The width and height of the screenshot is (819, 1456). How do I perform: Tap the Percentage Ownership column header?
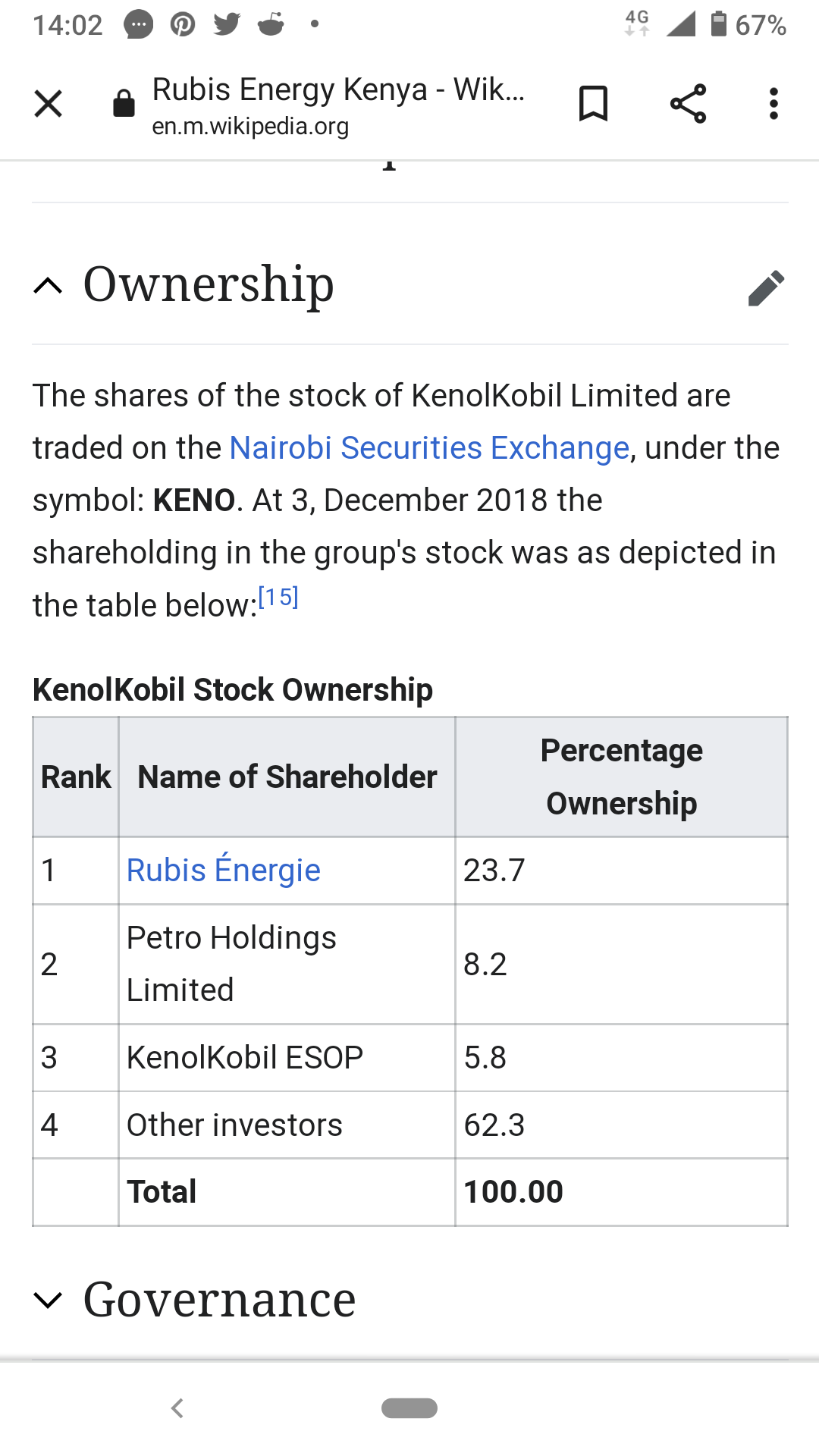pos(621,777)
